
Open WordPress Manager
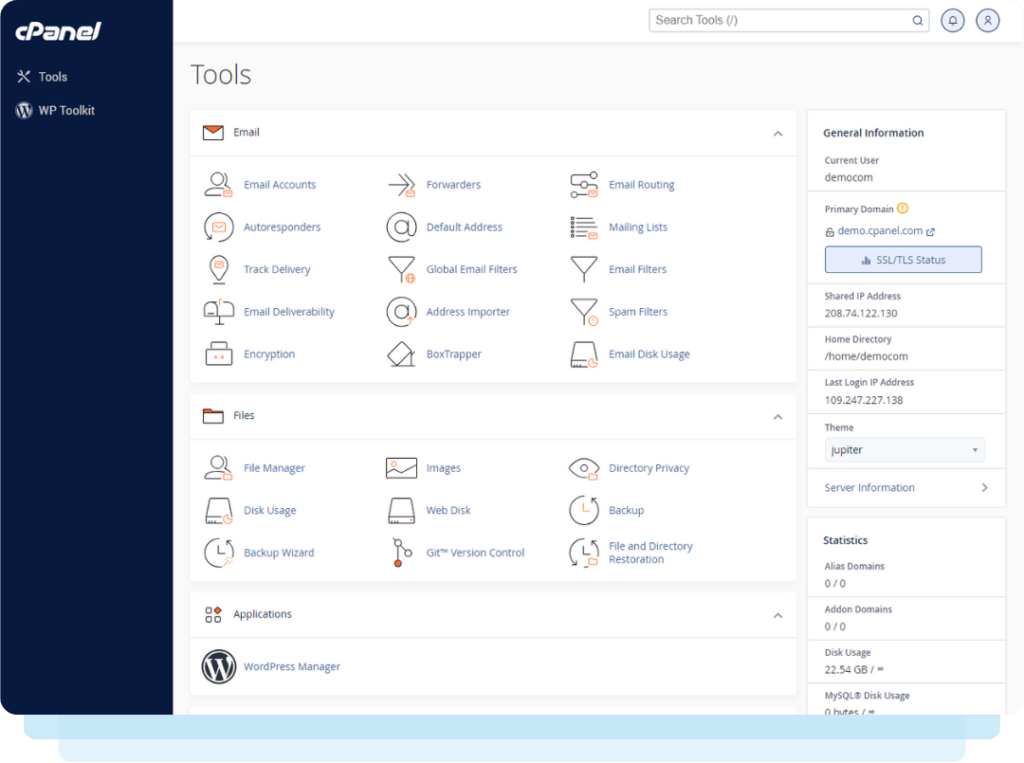291,666
